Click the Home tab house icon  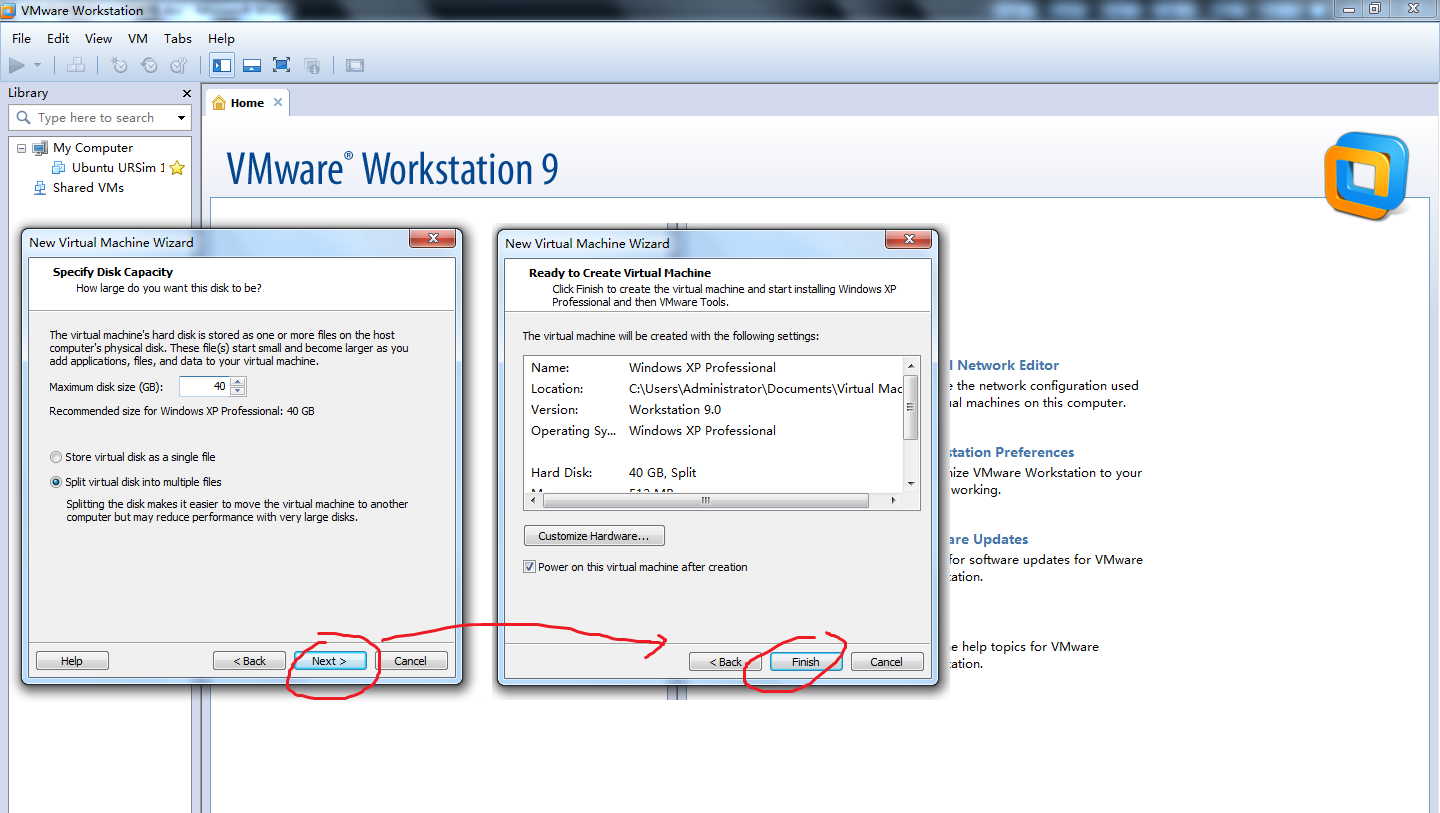(219, 103)
